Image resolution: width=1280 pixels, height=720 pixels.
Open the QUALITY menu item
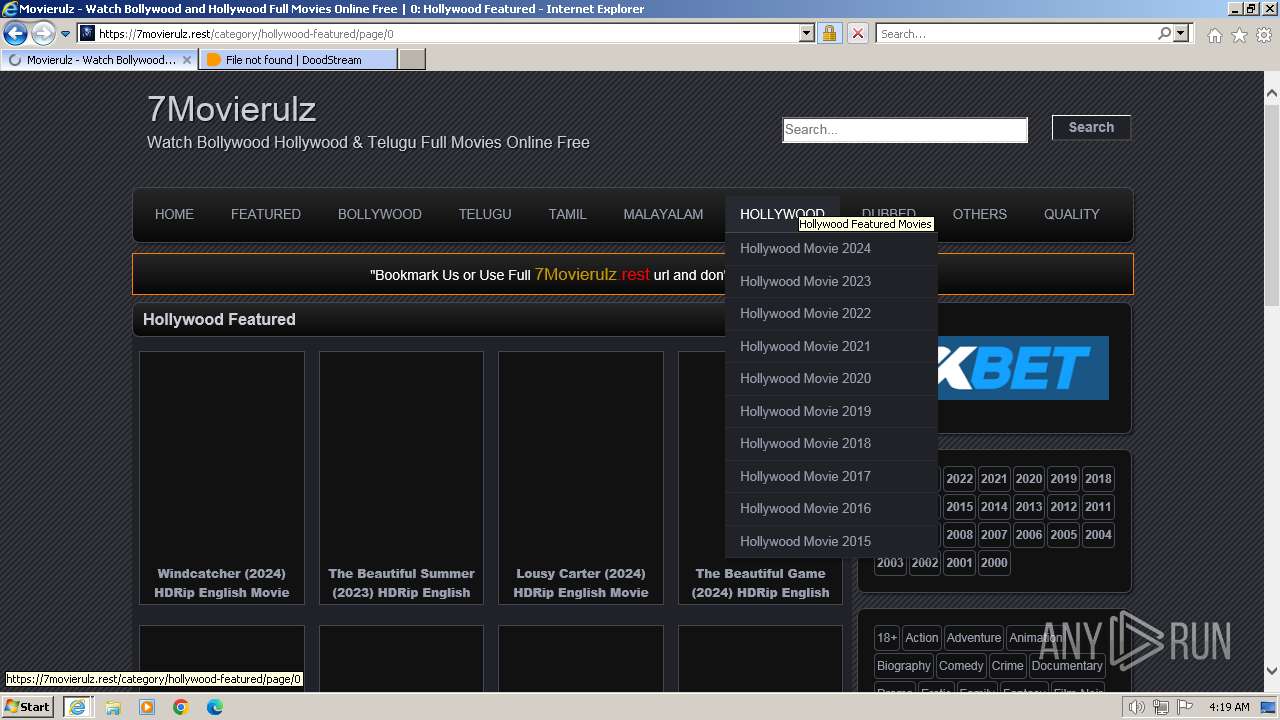tap(1071, 214)
